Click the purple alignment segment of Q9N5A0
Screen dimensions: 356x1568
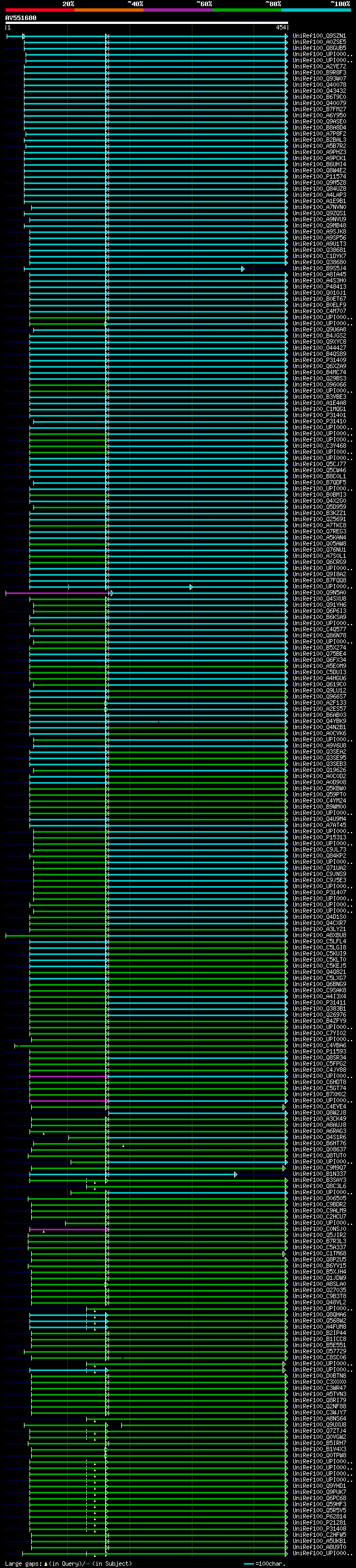57,593
